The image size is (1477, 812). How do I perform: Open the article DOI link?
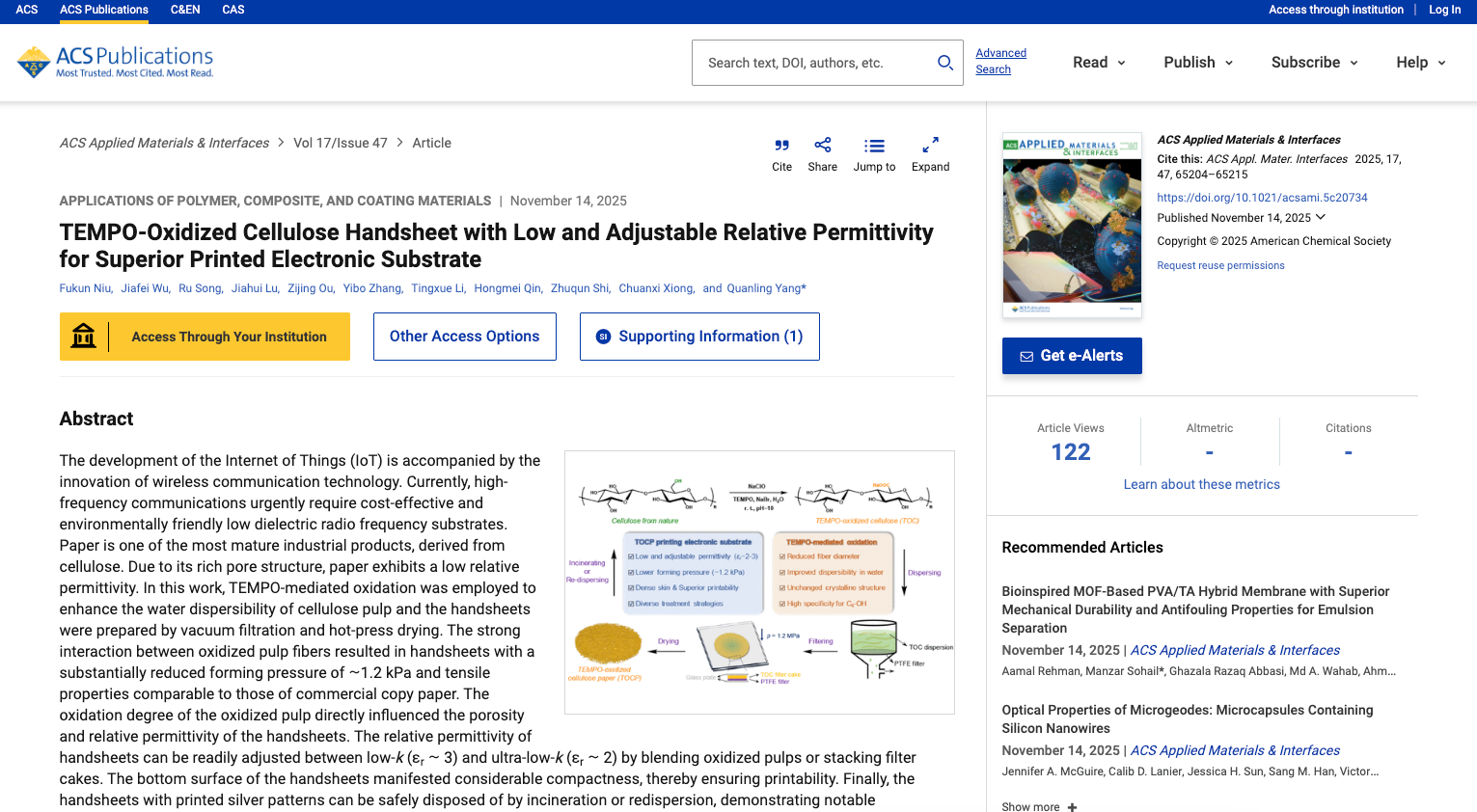pos(1262,198)
